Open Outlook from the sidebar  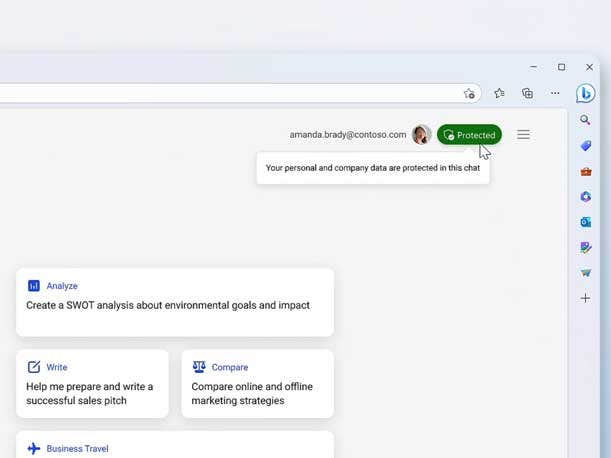tap(586, 222)
